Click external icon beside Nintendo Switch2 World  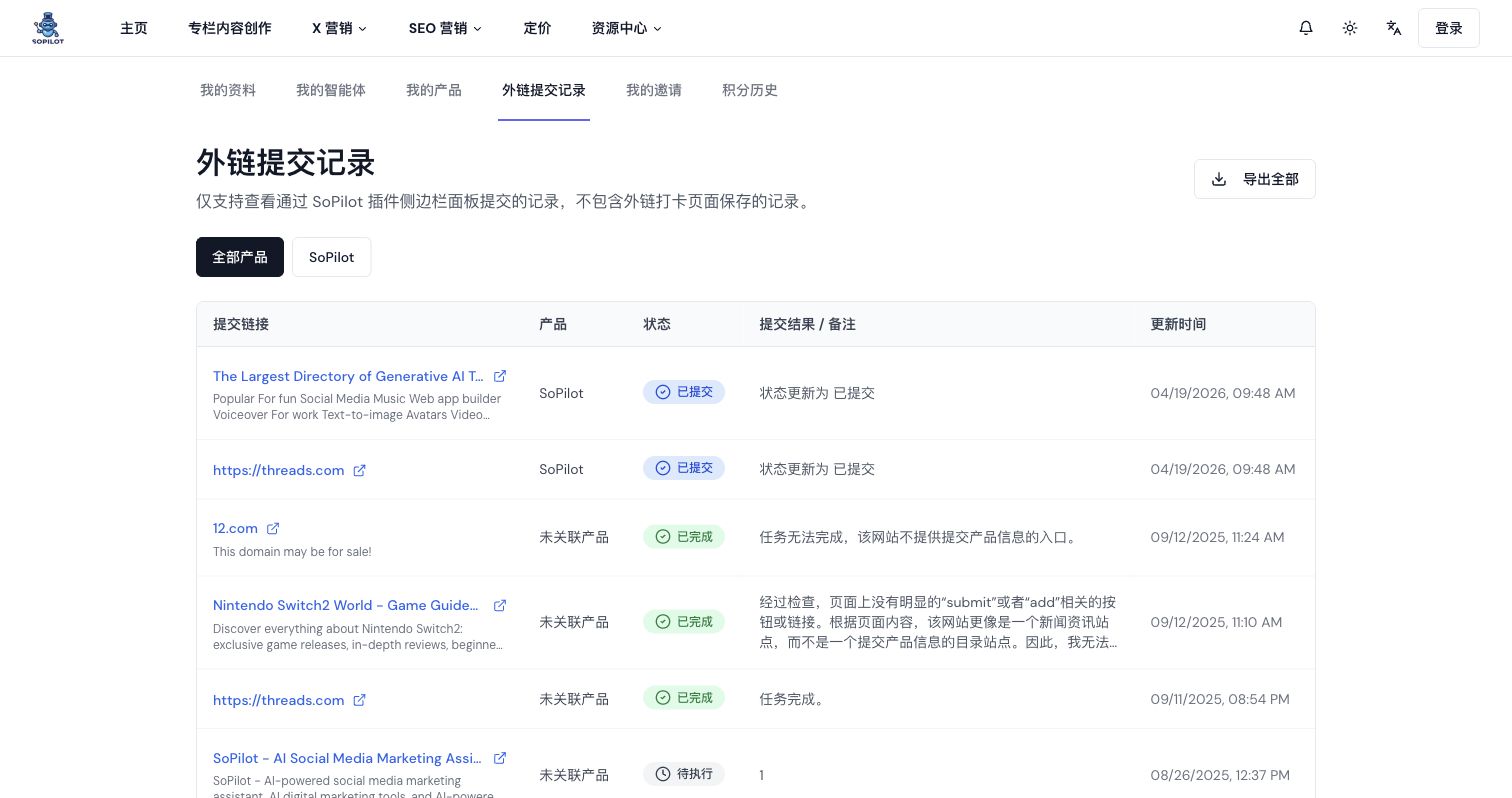click(x=500, y=605)
